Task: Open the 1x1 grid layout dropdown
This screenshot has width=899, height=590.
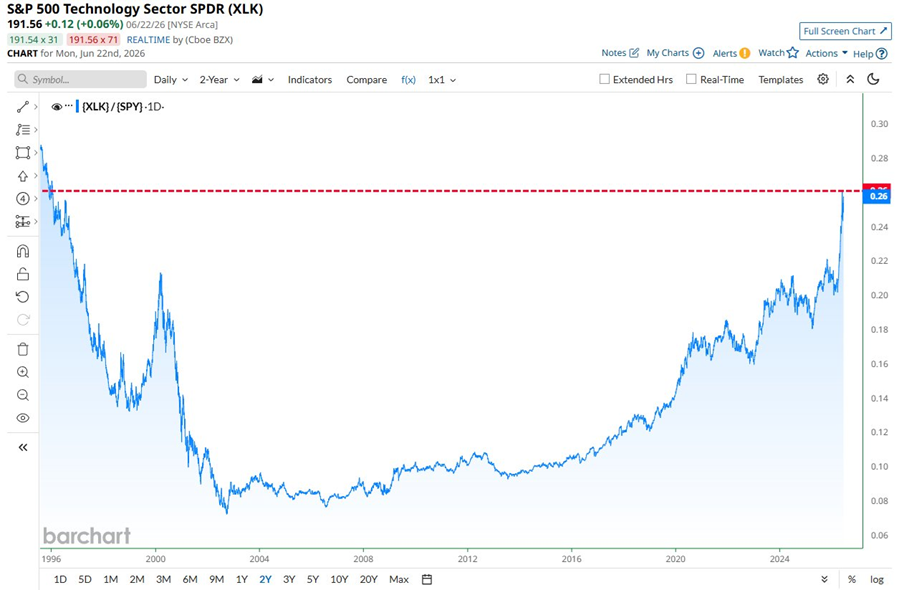Action: click(442, 80)
